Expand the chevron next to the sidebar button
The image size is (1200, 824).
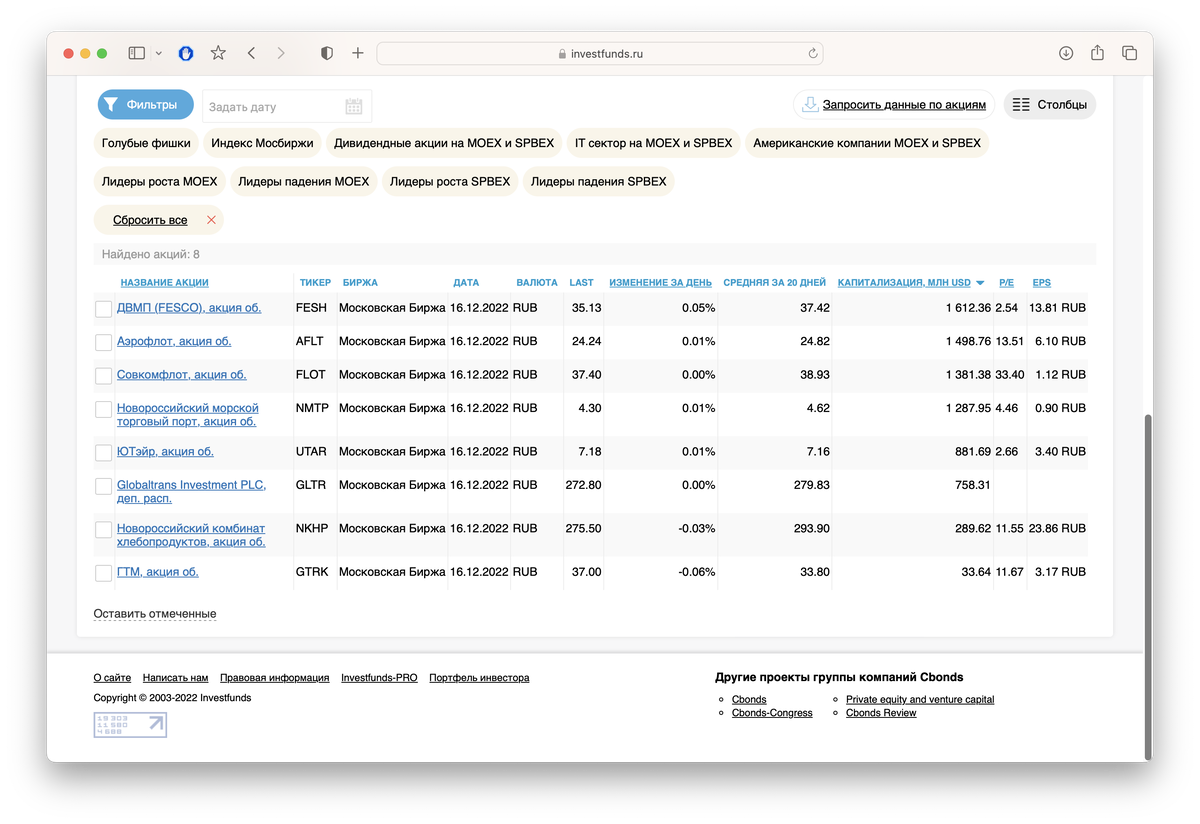[x=157, y=53]
